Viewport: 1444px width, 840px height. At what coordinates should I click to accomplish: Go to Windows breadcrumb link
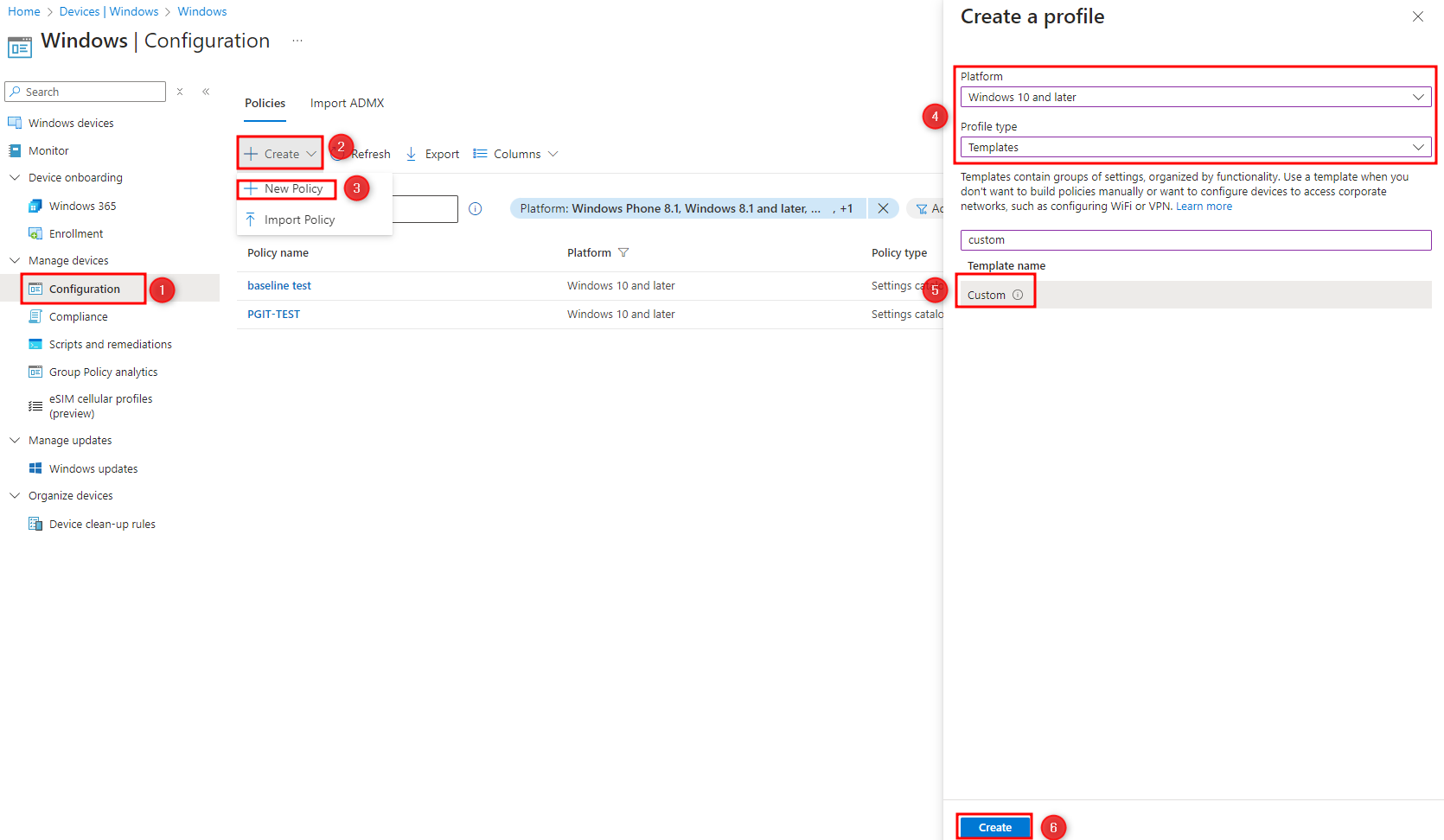pos(202,11)
